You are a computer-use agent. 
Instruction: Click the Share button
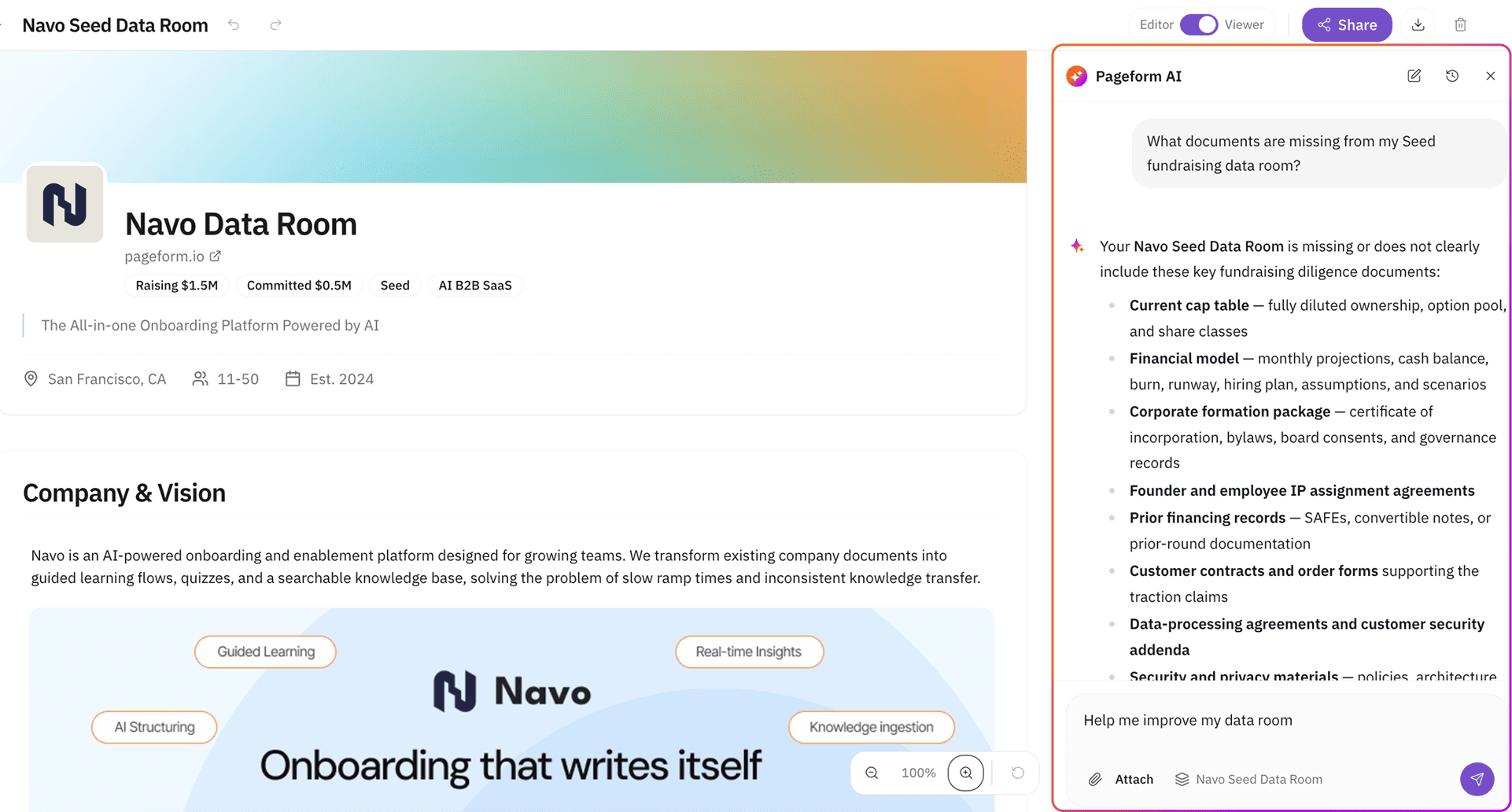(x=1347, y=24)
